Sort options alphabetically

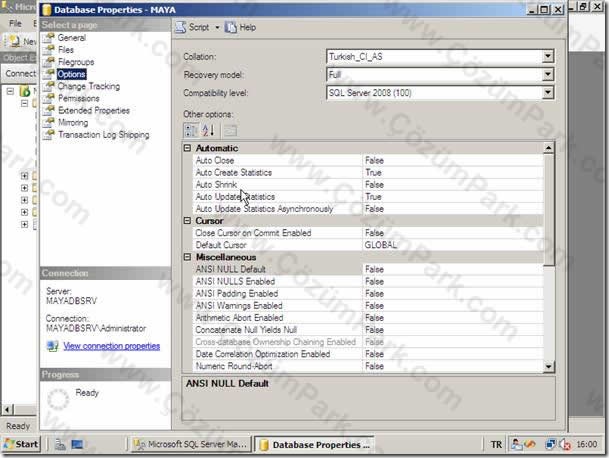click(x=208, y=130)
